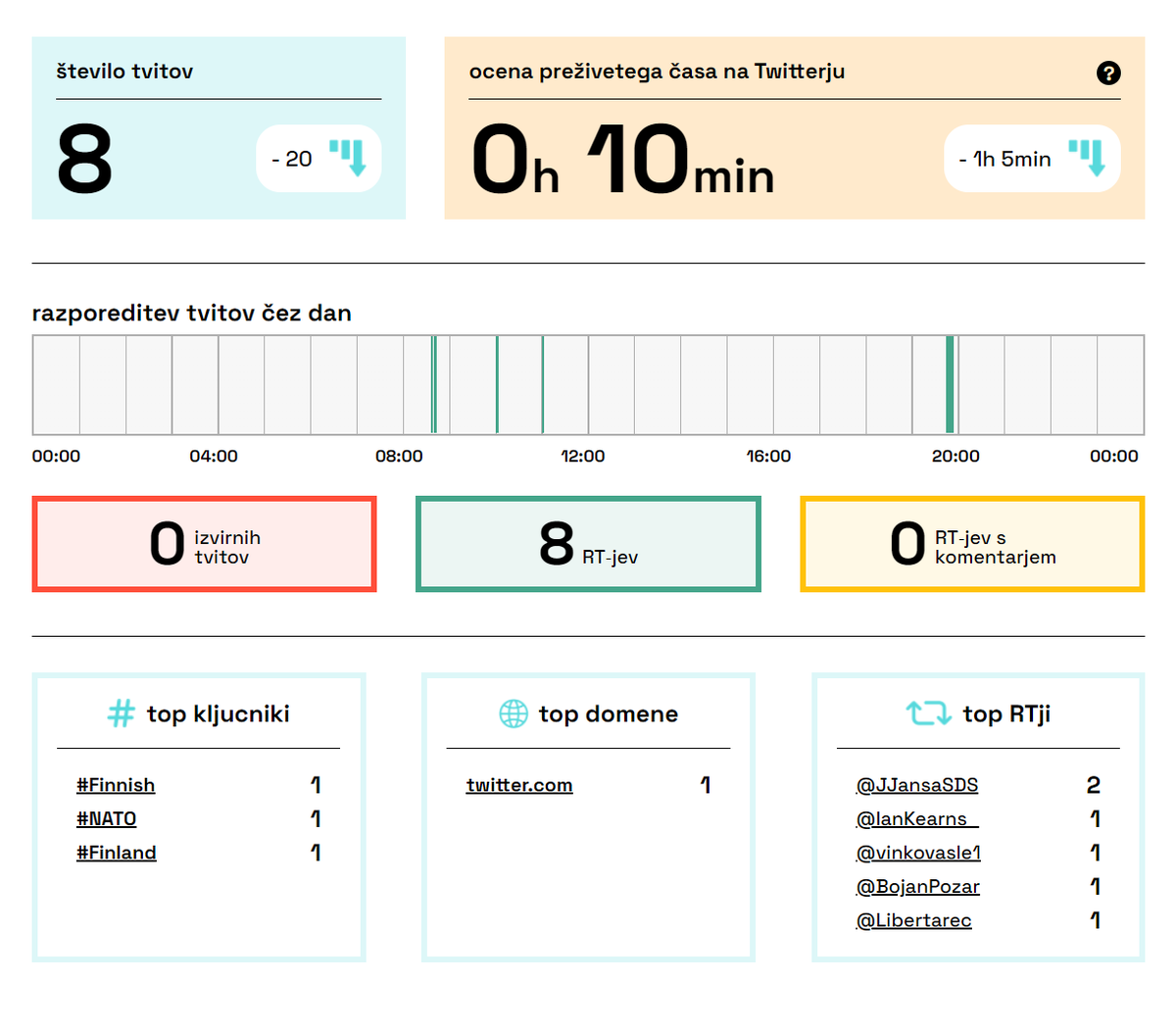Screen dimensions: 1176x1030
Task: Click the 08:00 timeline label
Action: 399,456
